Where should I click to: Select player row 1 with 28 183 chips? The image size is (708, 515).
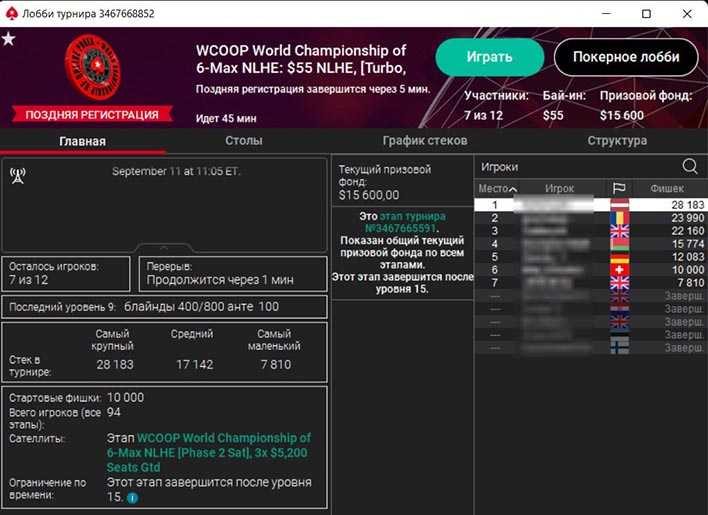(591, 204)
